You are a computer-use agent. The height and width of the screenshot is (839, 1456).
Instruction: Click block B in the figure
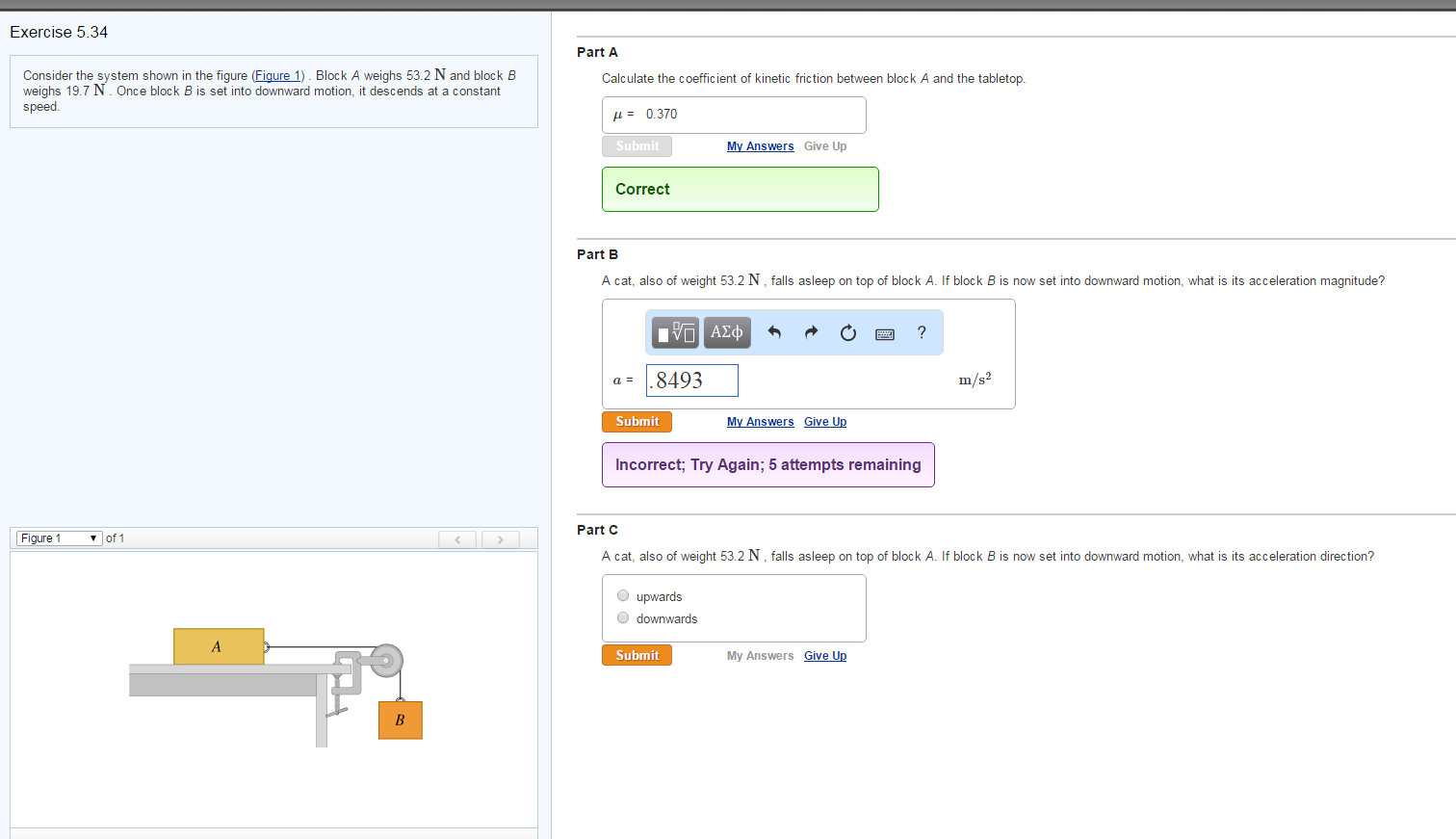click(401, 720)
